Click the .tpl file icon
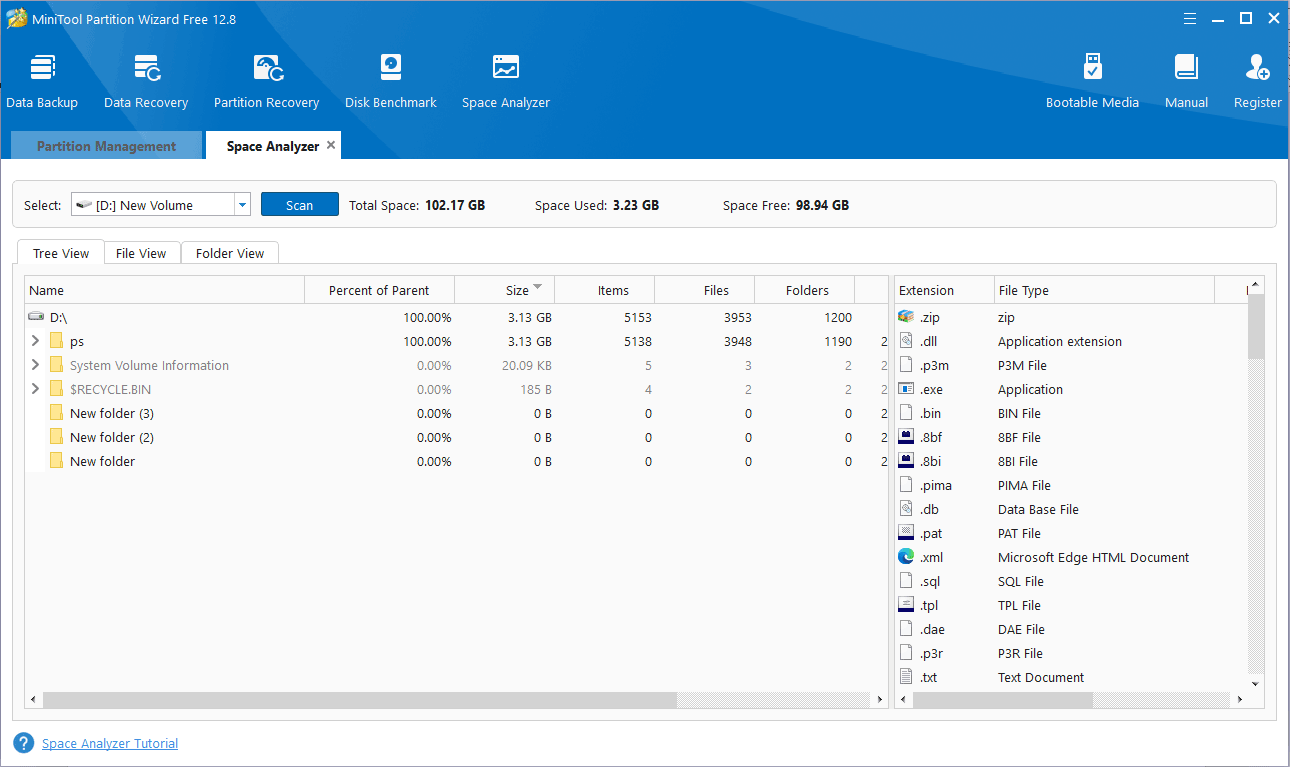 click(906, 605)
